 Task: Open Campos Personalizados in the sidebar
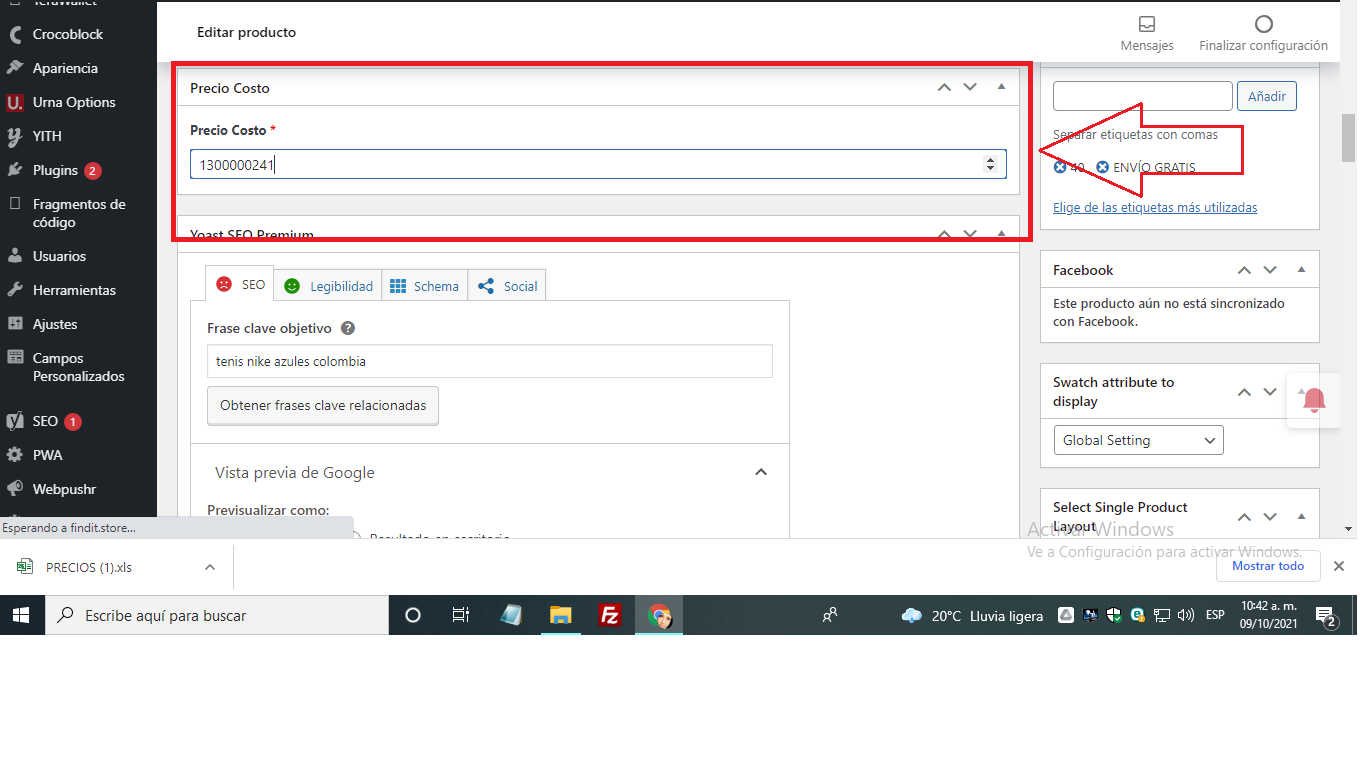click(x=78, y=367)
